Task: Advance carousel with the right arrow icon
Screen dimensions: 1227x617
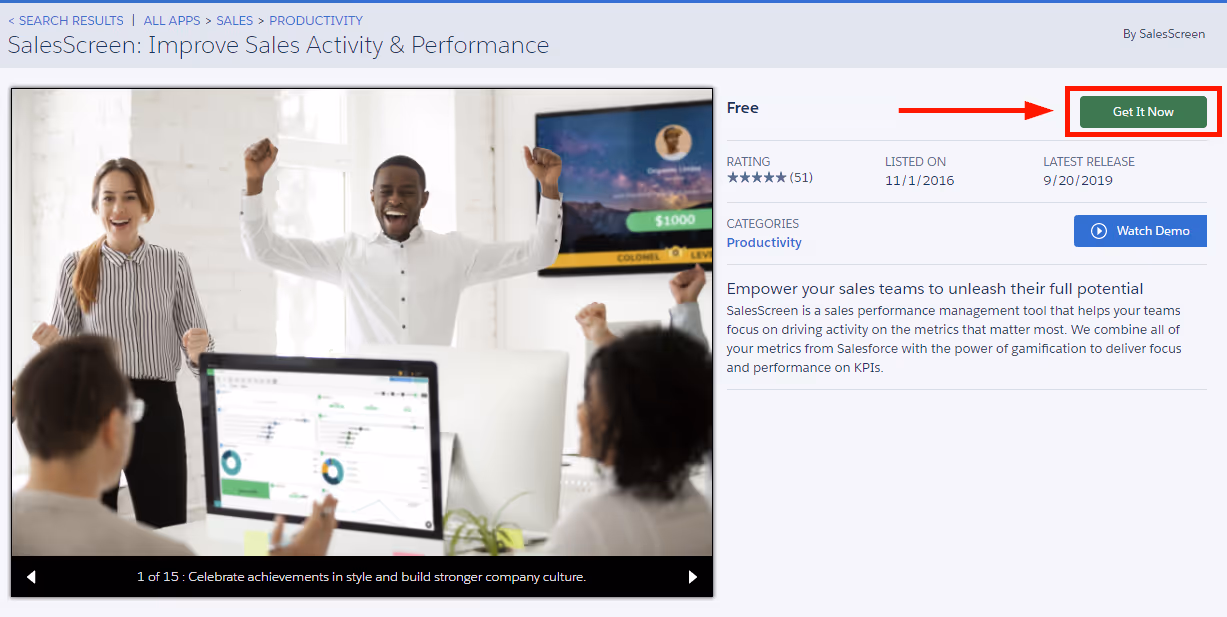Action: click(692, 576)
